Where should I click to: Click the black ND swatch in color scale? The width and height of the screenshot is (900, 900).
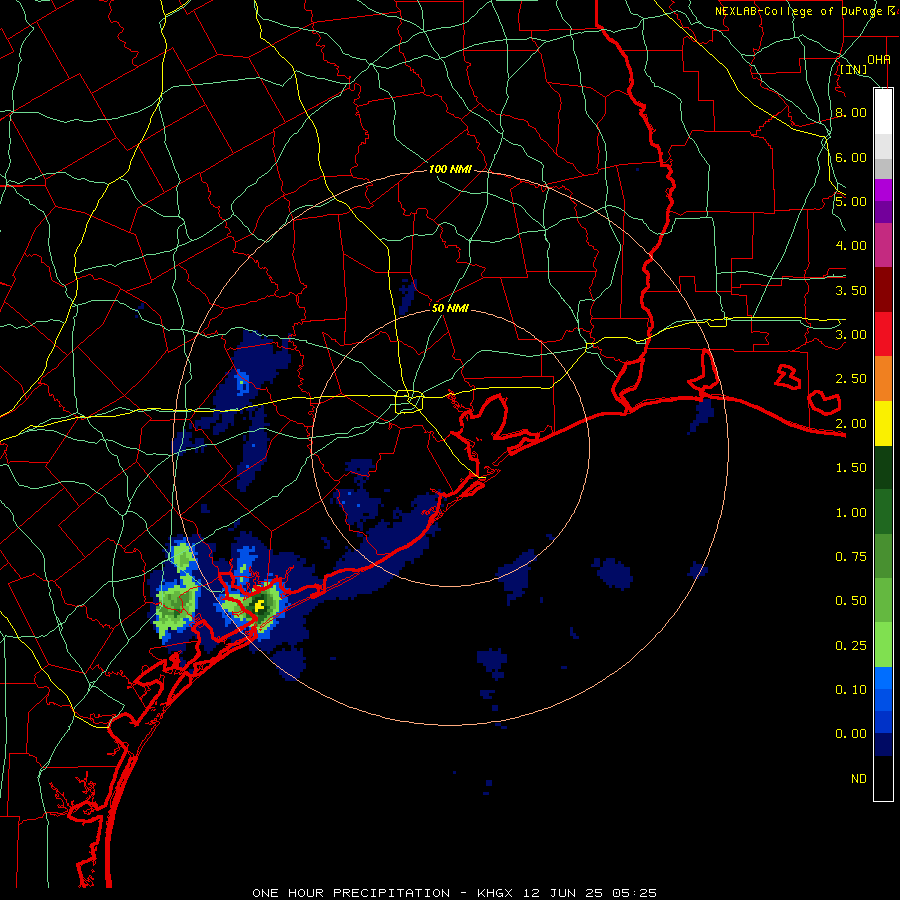tap(883, 778)
